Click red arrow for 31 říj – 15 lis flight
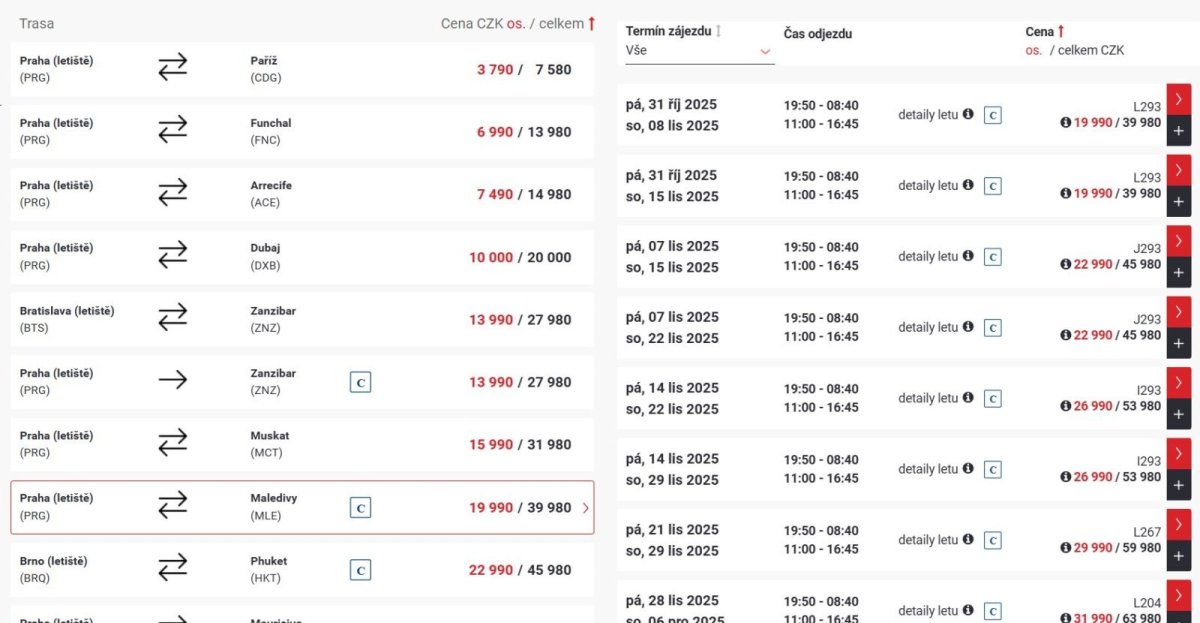The height and width of the screenshot is (623, 1200). [1178, 169]
